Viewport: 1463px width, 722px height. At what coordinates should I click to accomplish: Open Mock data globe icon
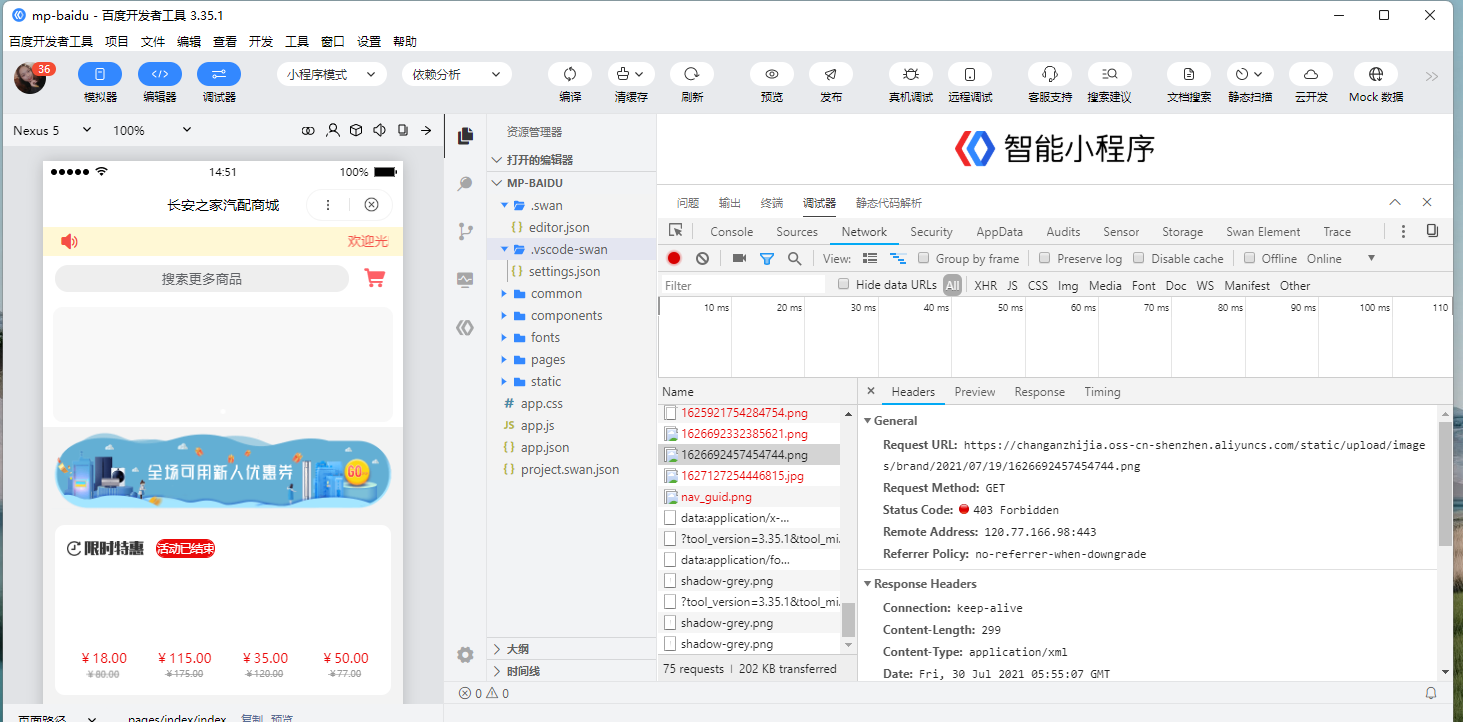[1376, 74]
